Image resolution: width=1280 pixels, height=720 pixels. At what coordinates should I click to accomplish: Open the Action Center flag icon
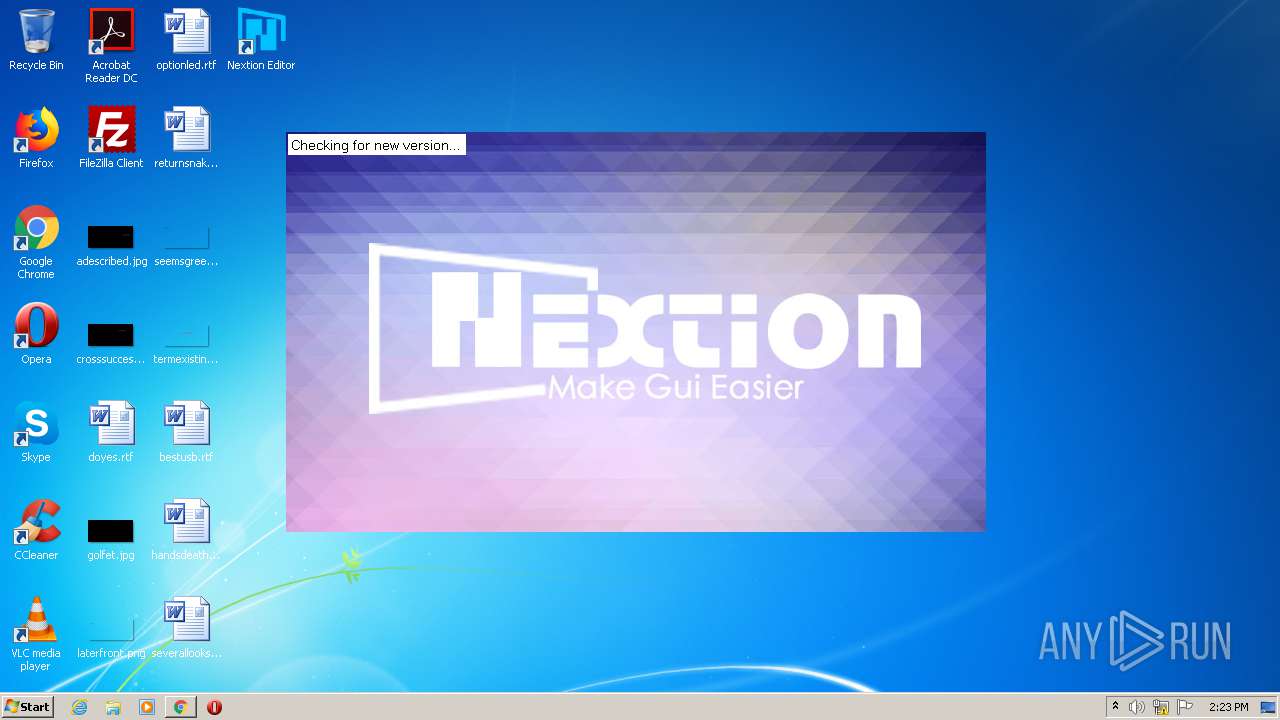(x=1185, y=707)
